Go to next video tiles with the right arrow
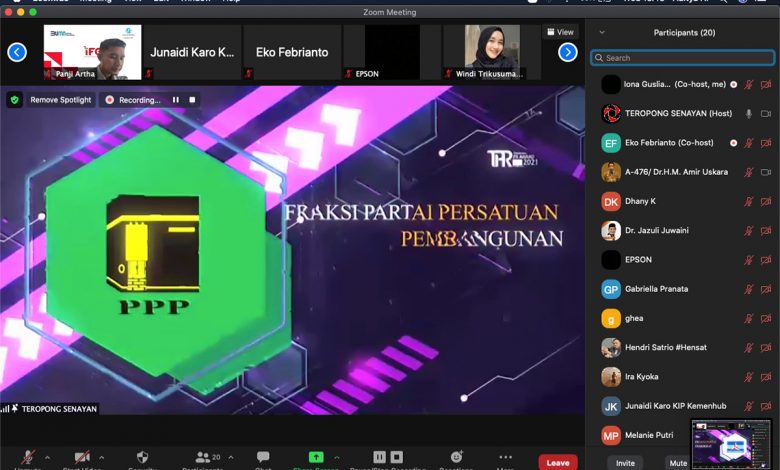This screenshot has width=780, height=470. tap(568, 52)
